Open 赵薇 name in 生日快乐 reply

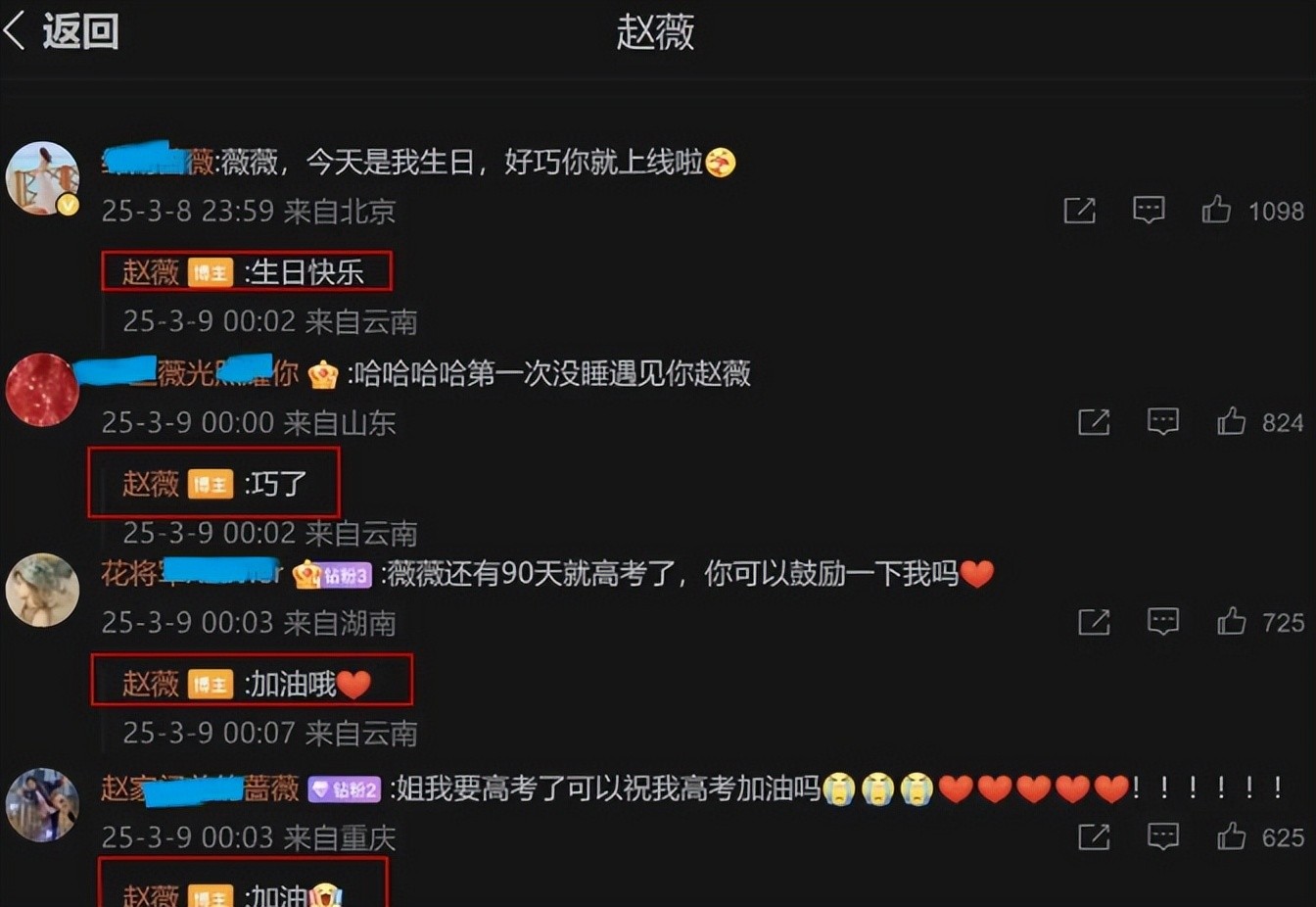pyautogui.click(x=151, y=272)
